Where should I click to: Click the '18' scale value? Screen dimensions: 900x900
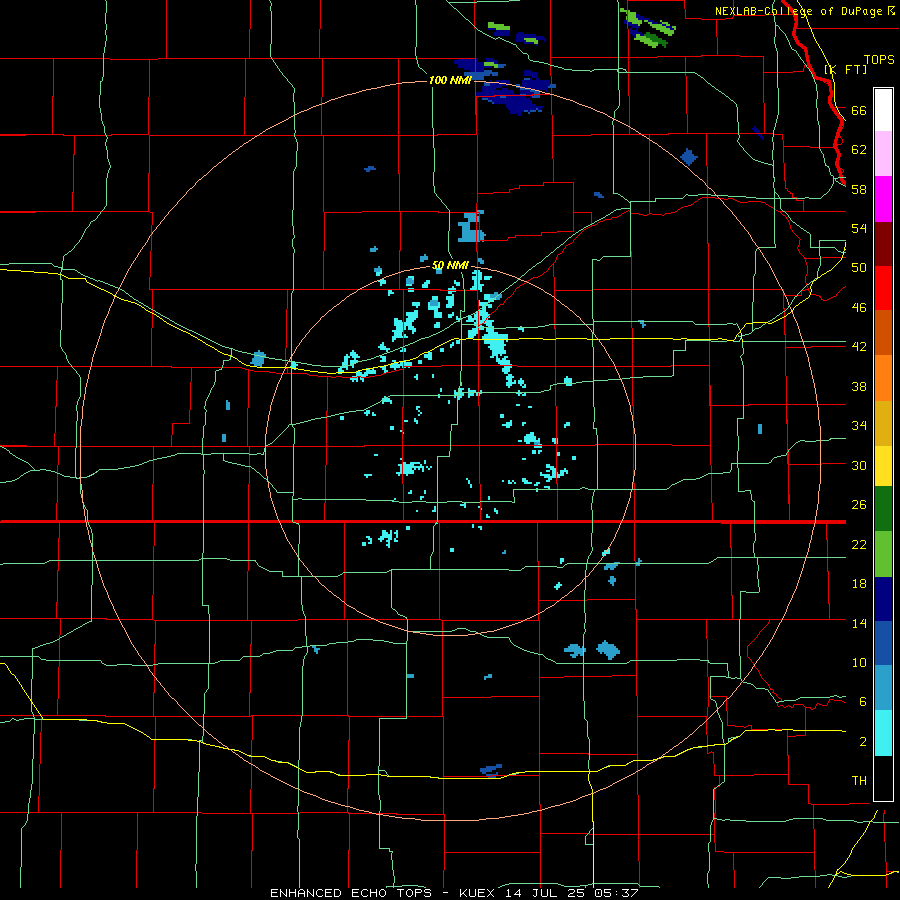click(x=859, y=584)
